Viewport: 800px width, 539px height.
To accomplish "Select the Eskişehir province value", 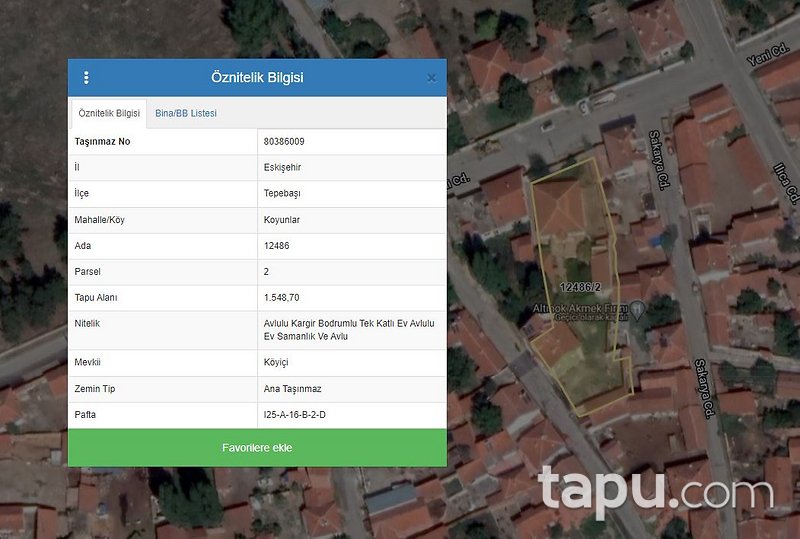I will pos(282,167).
